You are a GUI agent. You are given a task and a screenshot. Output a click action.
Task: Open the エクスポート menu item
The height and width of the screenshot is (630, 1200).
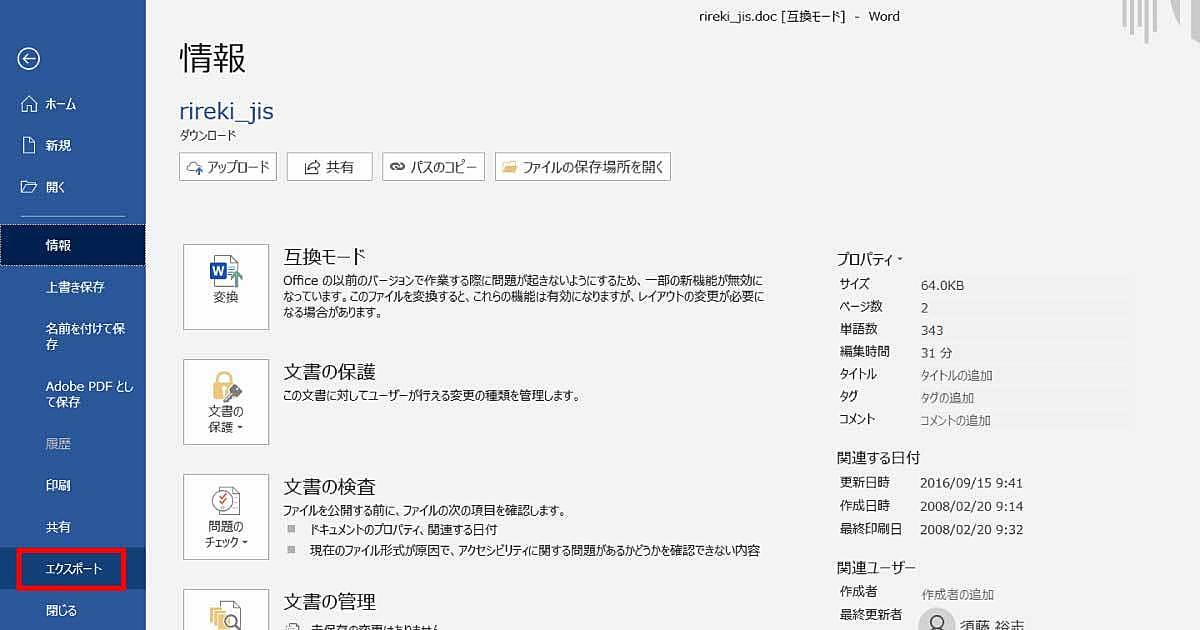(x=73, y=569)
